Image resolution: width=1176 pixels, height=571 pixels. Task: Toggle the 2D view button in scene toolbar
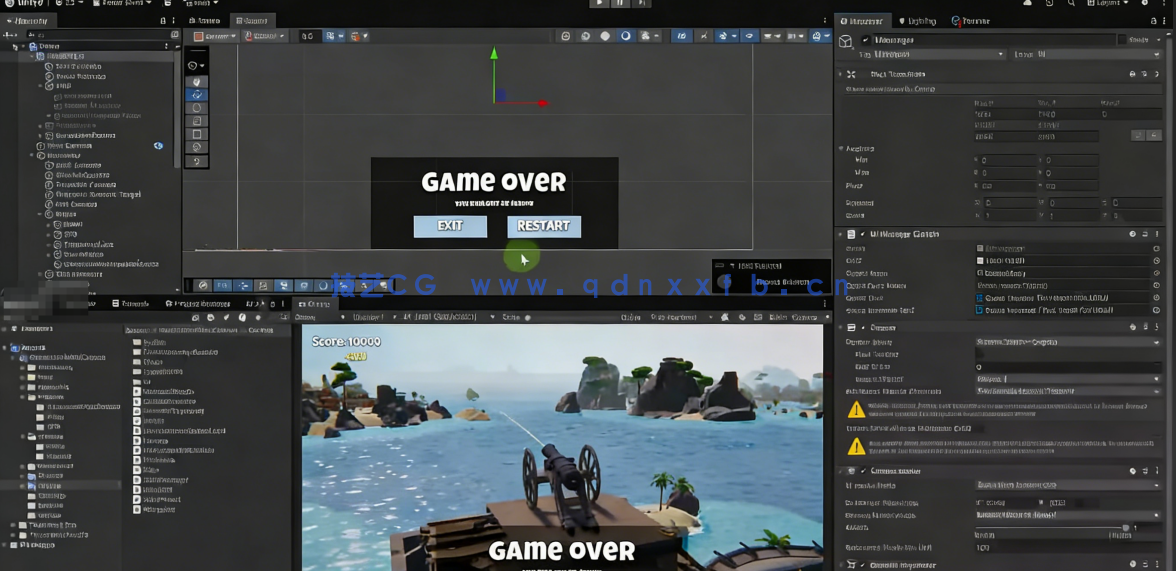308,36
